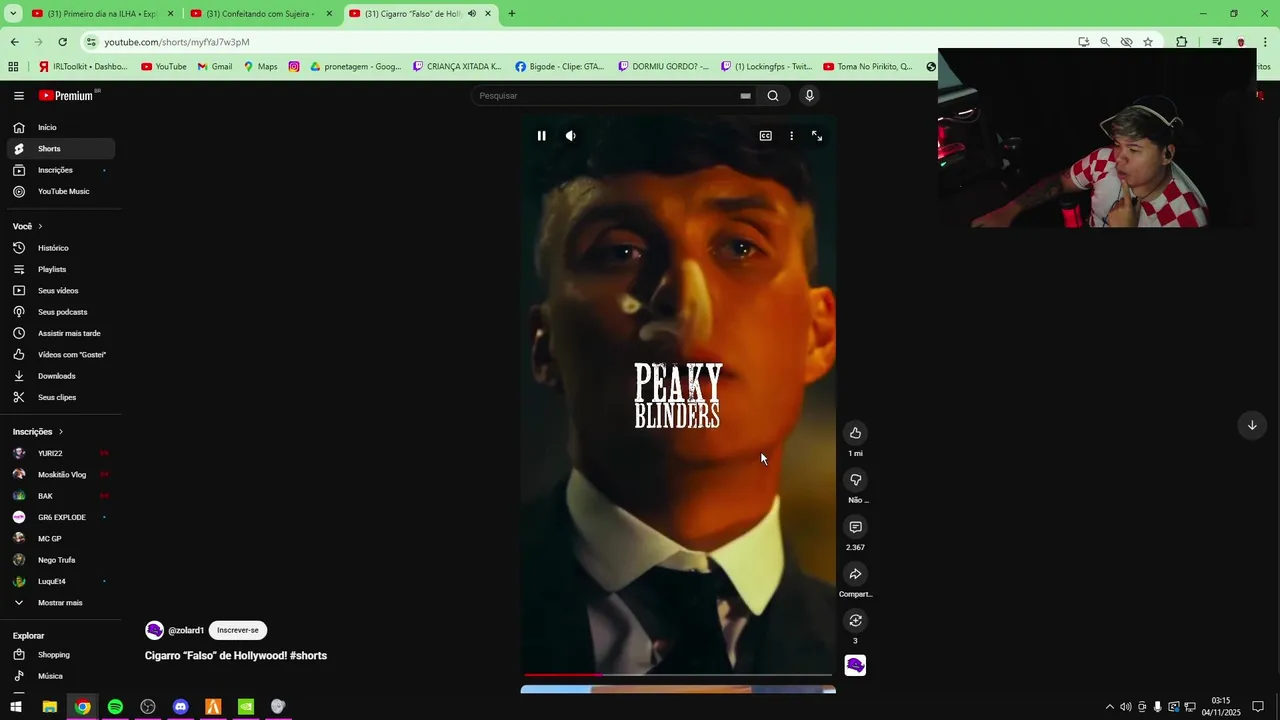Image resolution: width=1280 pixels, height=720 pixels.
Task: Open Discord from the taskbar
Action: 180,707
